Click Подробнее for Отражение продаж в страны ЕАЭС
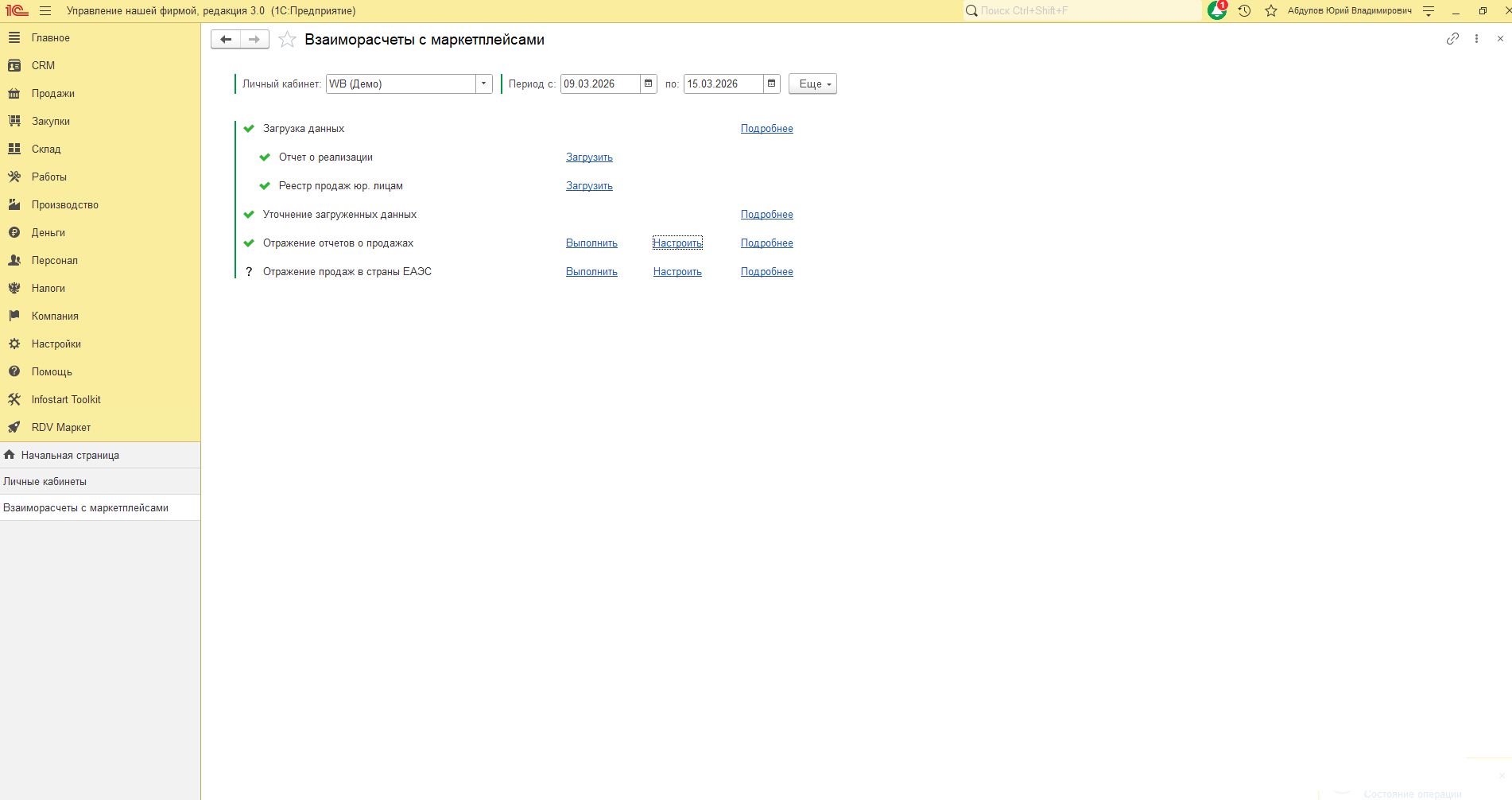The image size is (1512, 800). tap(767, 272)
